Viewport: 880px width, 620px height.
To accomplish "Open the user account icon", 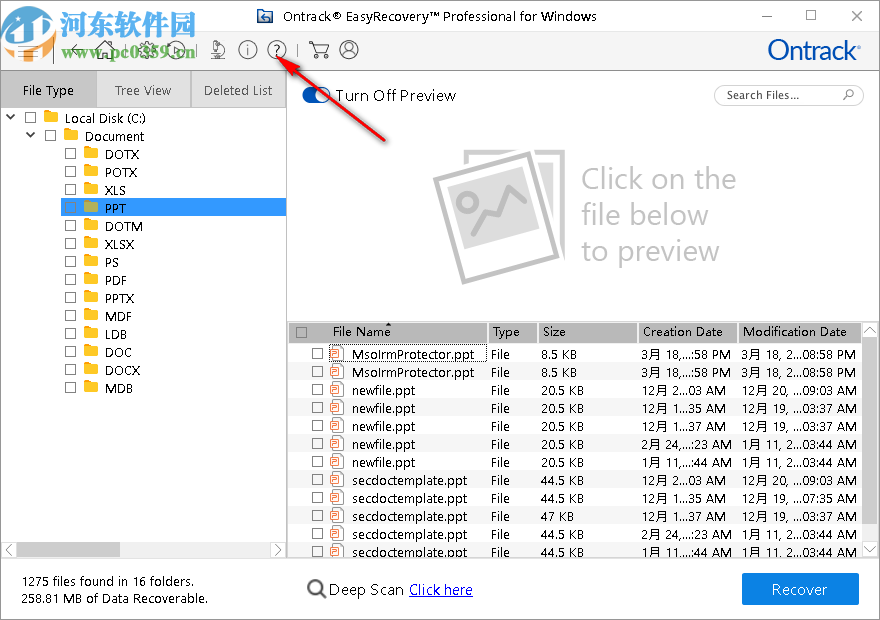I will [x=349, y=49].
